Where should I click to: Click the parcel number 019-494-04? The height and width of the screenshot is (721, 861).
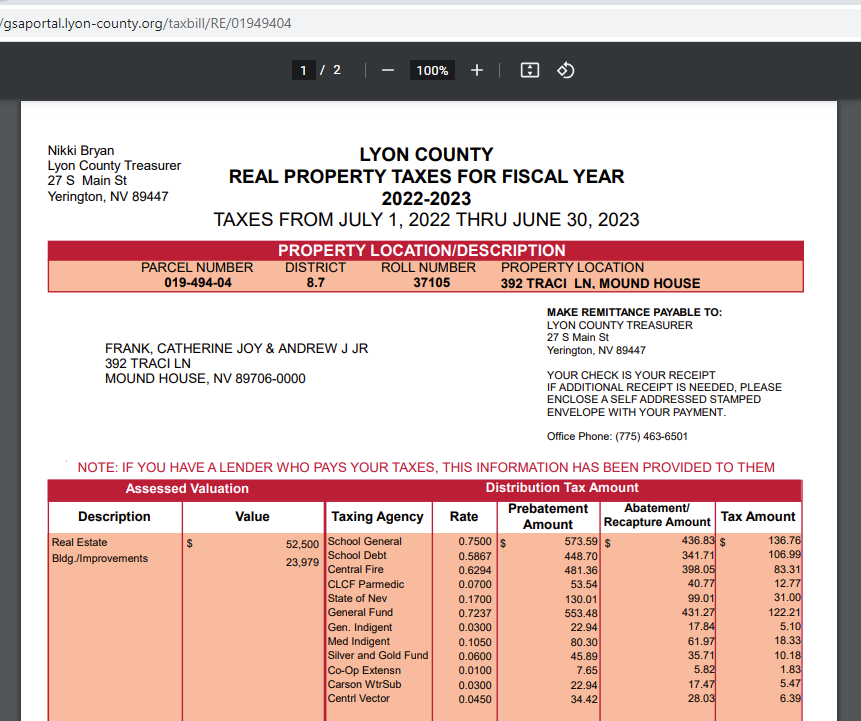pos(198,283)
